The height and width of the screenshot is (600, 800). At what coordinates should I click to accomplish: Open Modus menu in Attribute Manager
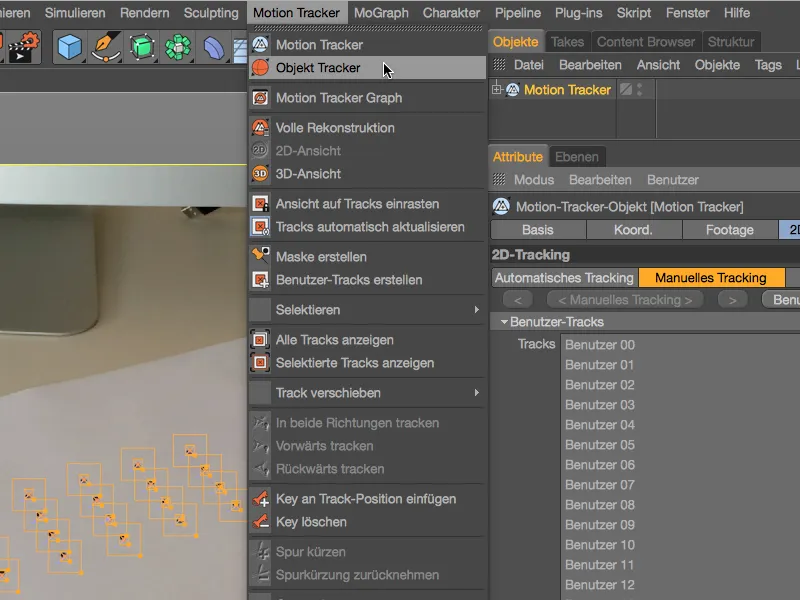click(x=534, y=180)
